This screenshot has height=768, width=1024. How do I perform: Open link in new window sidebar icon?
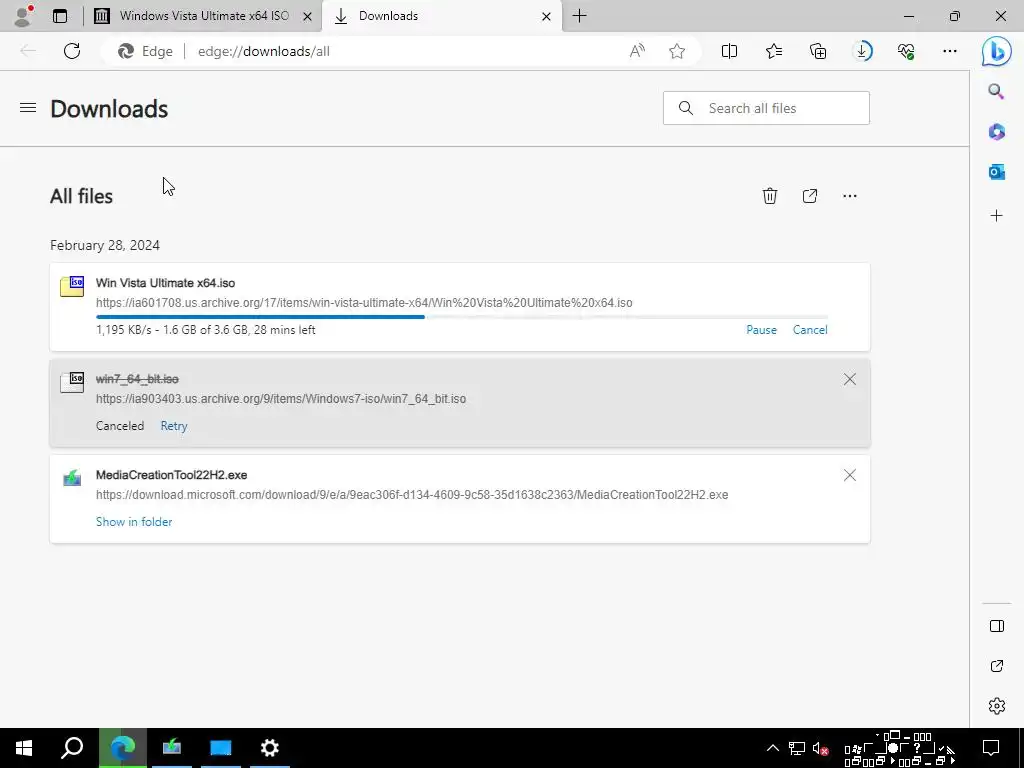click(997, 666)
